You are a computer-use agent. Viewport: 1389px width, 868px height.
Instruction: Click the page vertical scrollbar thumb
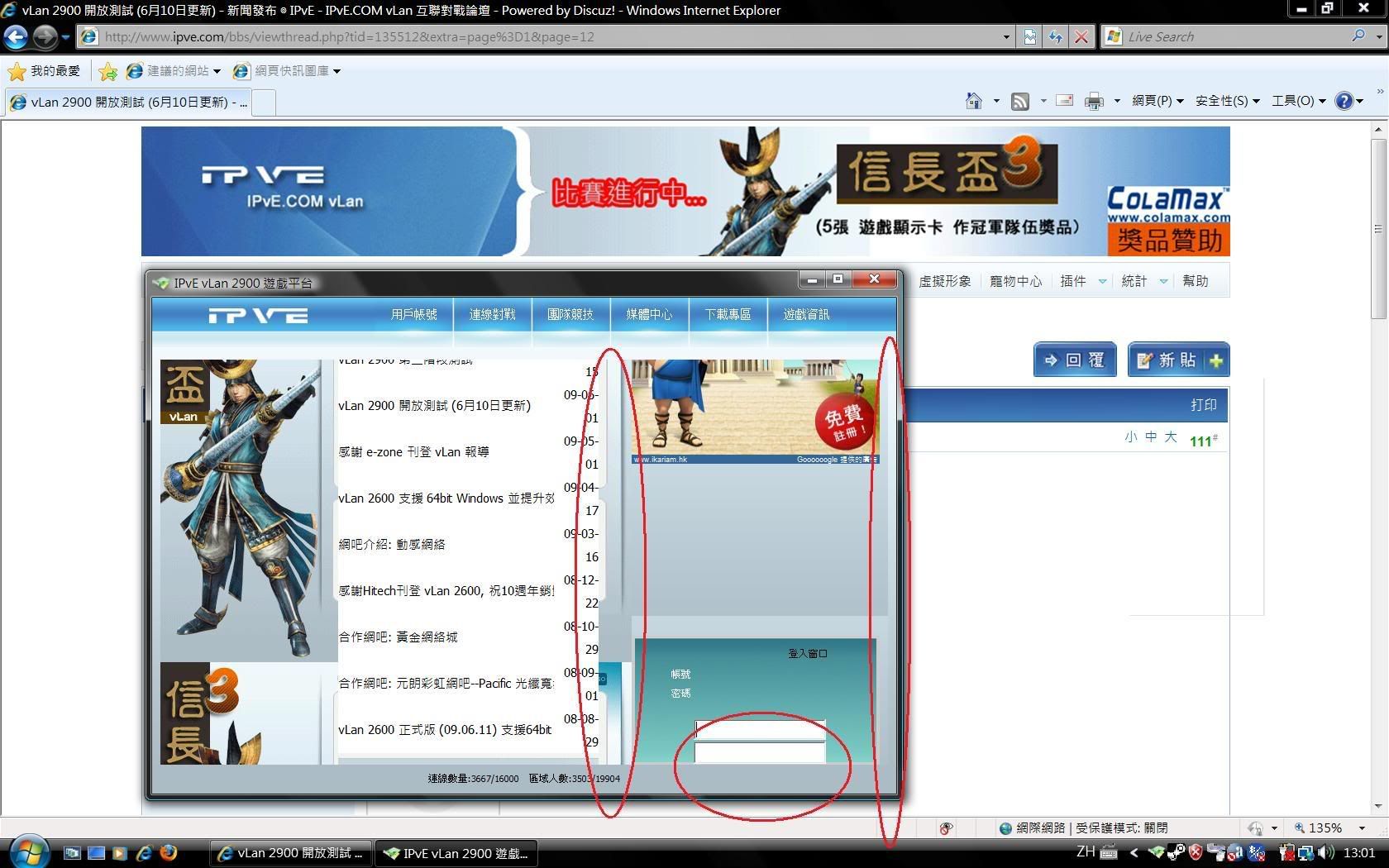point(1377,229)
